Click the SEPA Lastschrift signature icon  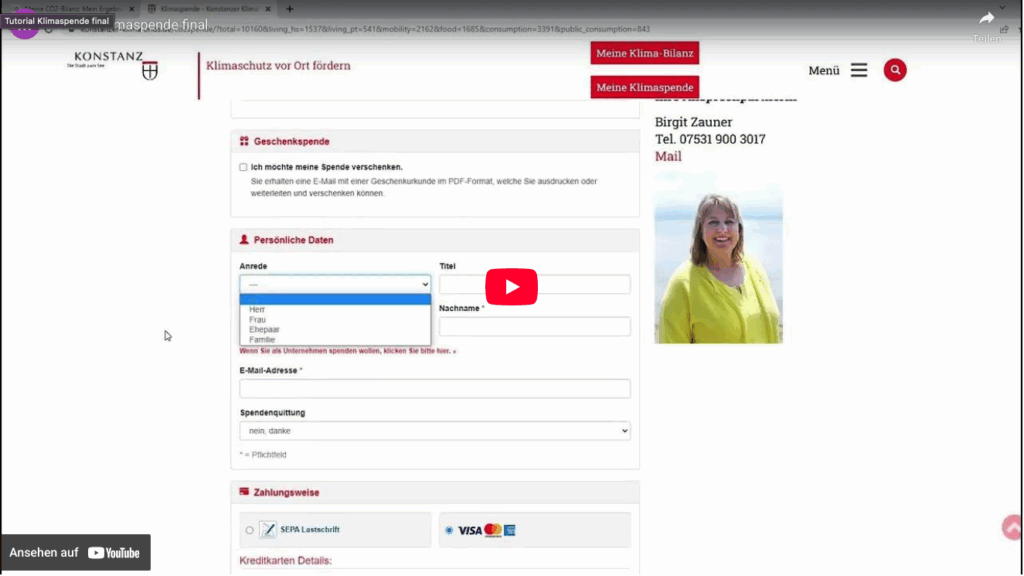pos(268,530)
